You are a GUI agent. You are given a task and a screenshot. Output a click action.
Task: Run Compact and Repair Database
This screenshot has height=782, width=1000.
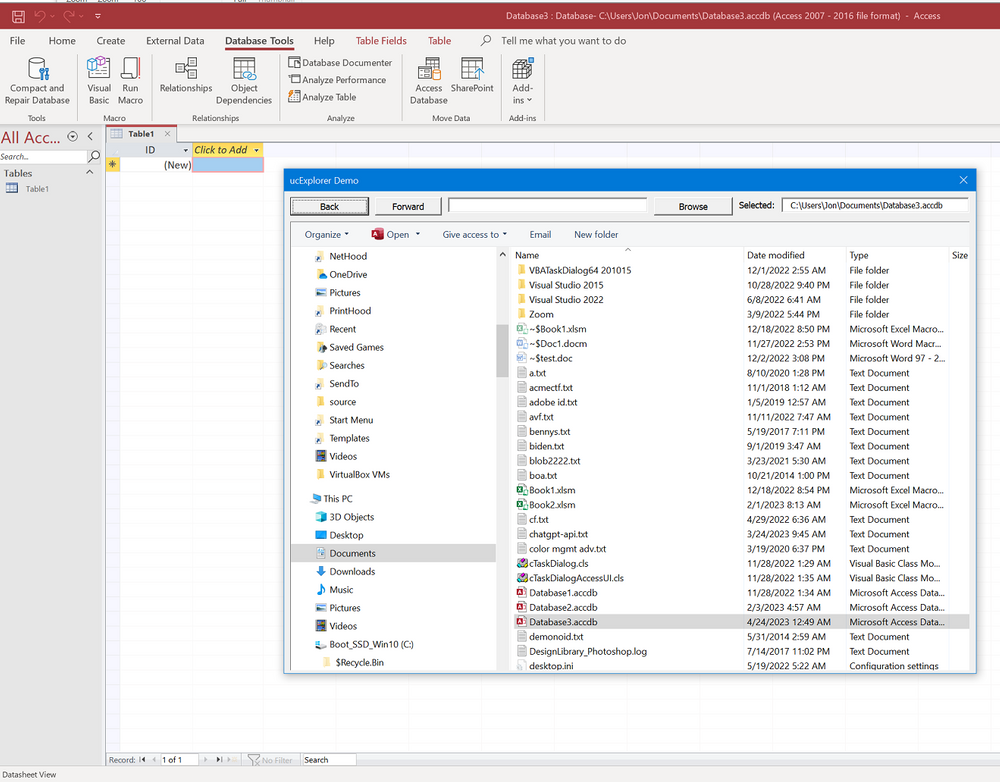(x=37, y=80)
